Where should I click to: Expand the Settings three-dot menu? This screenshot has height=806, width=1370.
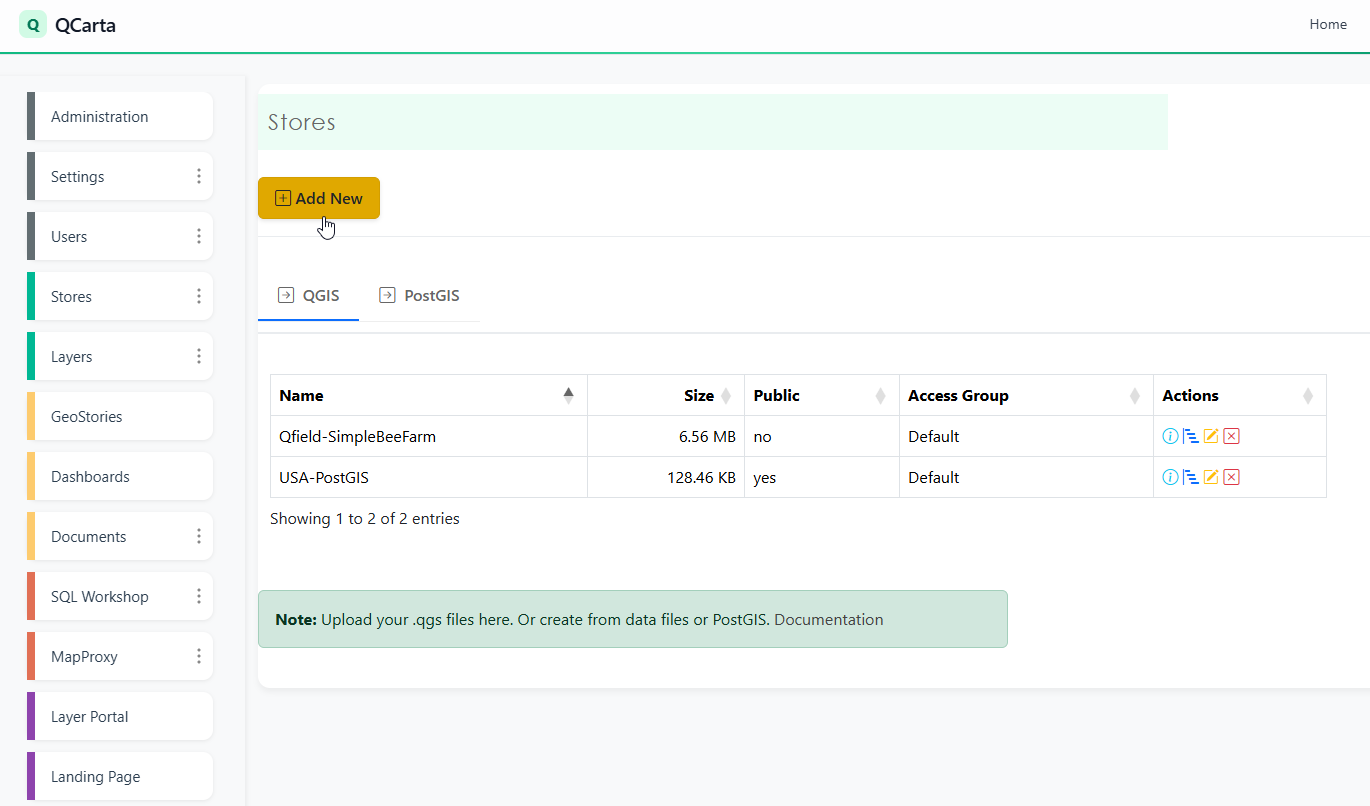point(198,176)
